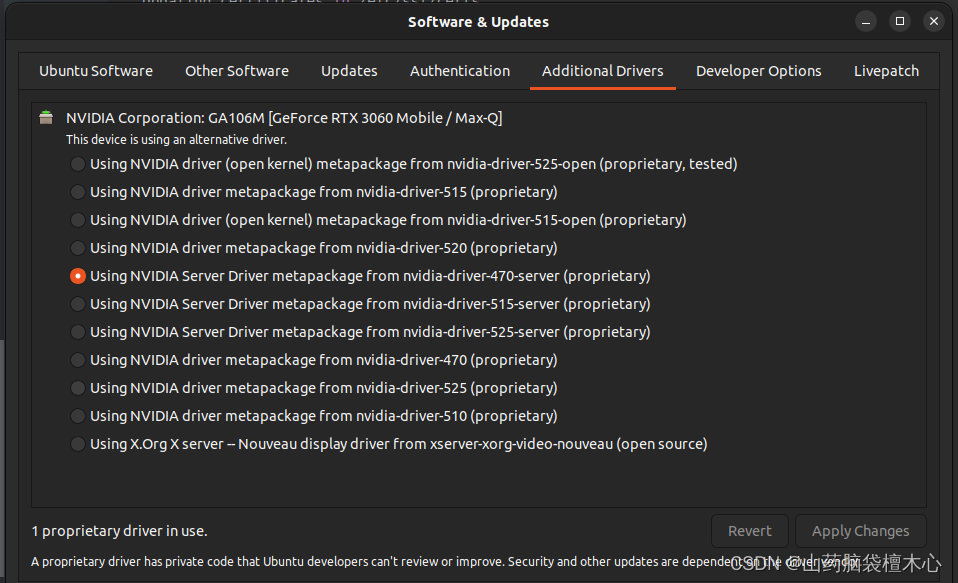Minimize the Software & Updates window
958x583 pixels.
tap(866, 21)
